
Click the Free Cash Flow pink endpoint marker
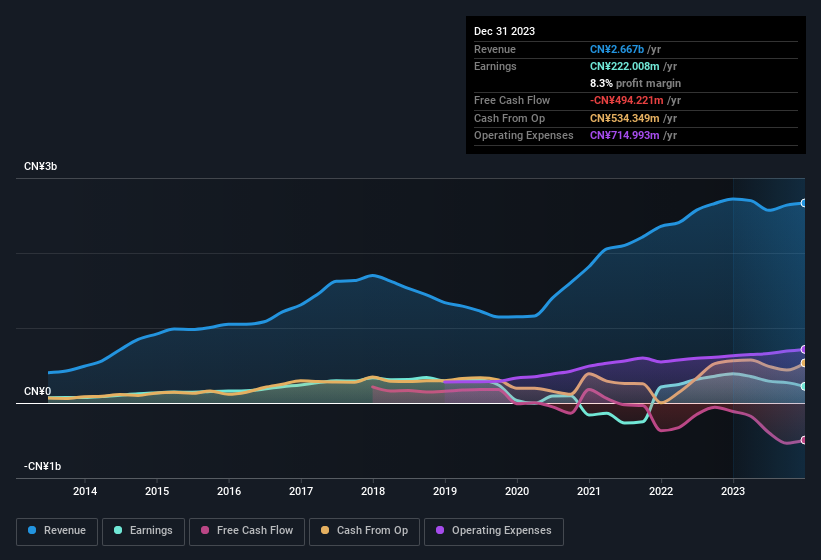click(803, 440)
